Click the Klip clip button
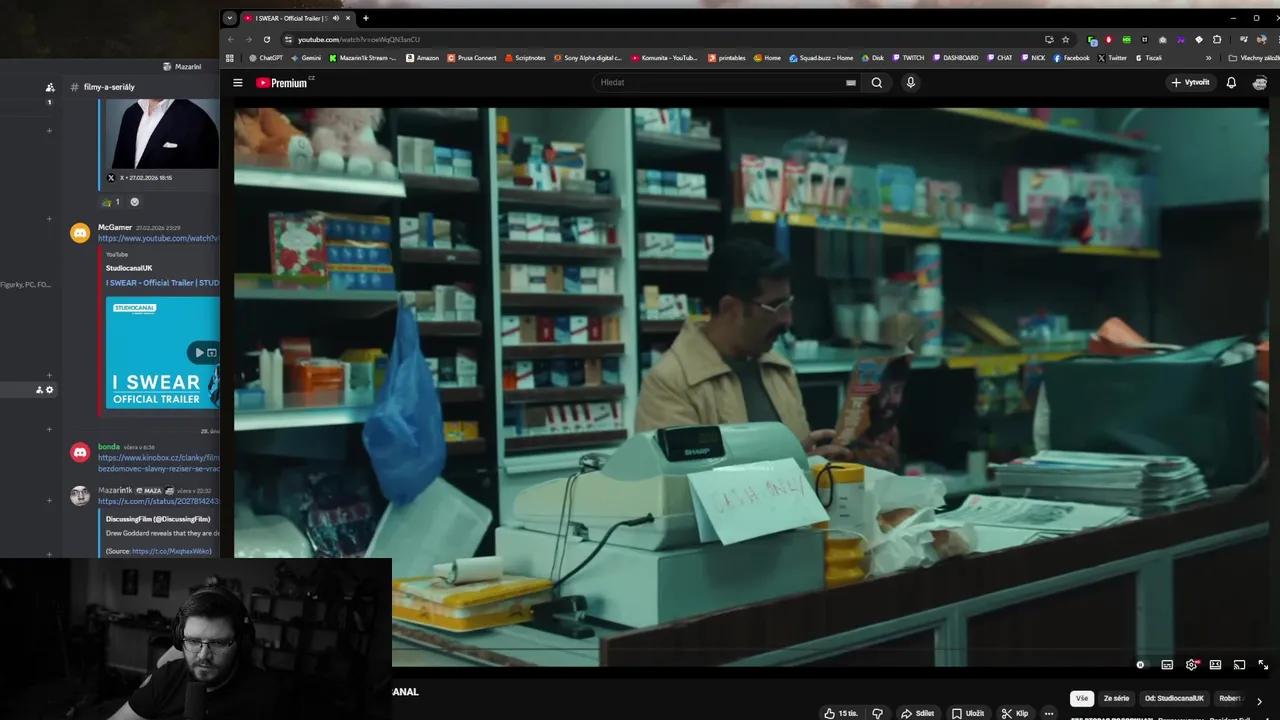Image resolution: width=1280 pixels, height=720 pixels. pyautogui.click(x=1014, y=713)
